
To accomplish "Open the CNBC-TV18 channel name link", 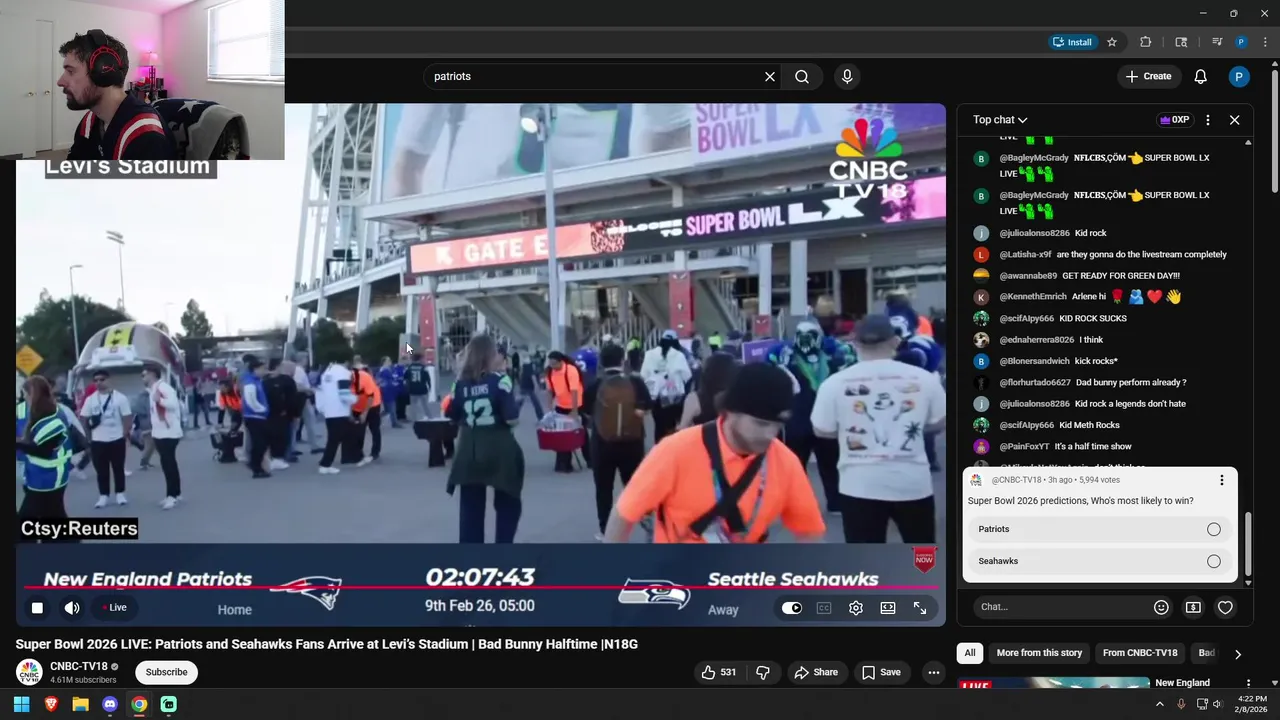I will tap(79, 666).
